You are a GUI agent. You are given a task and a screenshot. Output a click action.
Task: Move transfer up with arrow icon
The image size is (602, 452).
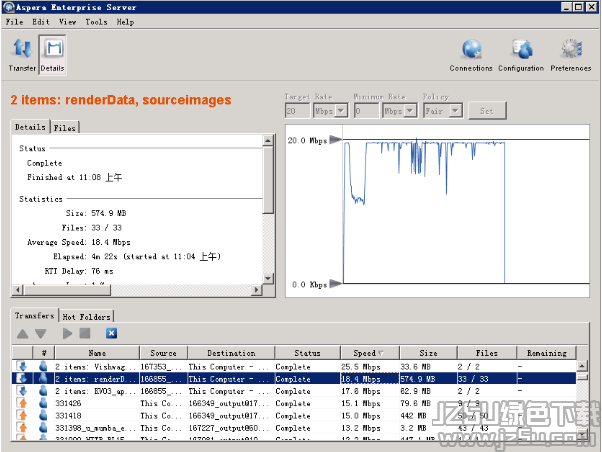click(23, 334)
